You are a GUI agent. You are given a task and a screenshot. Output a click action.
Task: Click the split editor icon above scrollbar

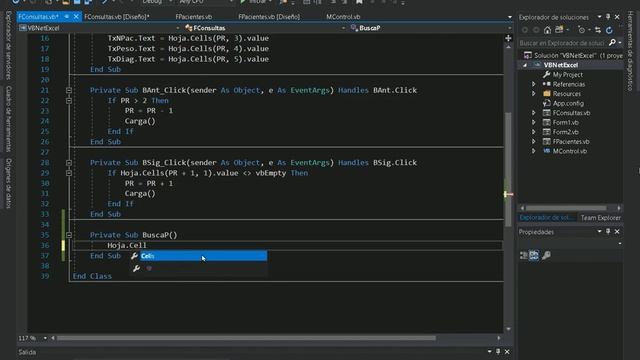tap(508, 38)
